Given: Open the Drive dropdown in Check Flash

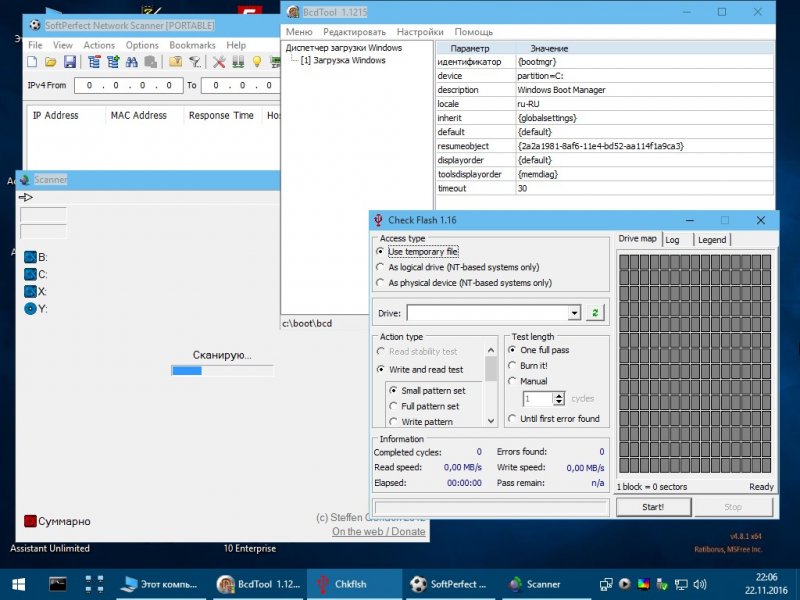Looking at the screenshot, I should tap(574, 313).
